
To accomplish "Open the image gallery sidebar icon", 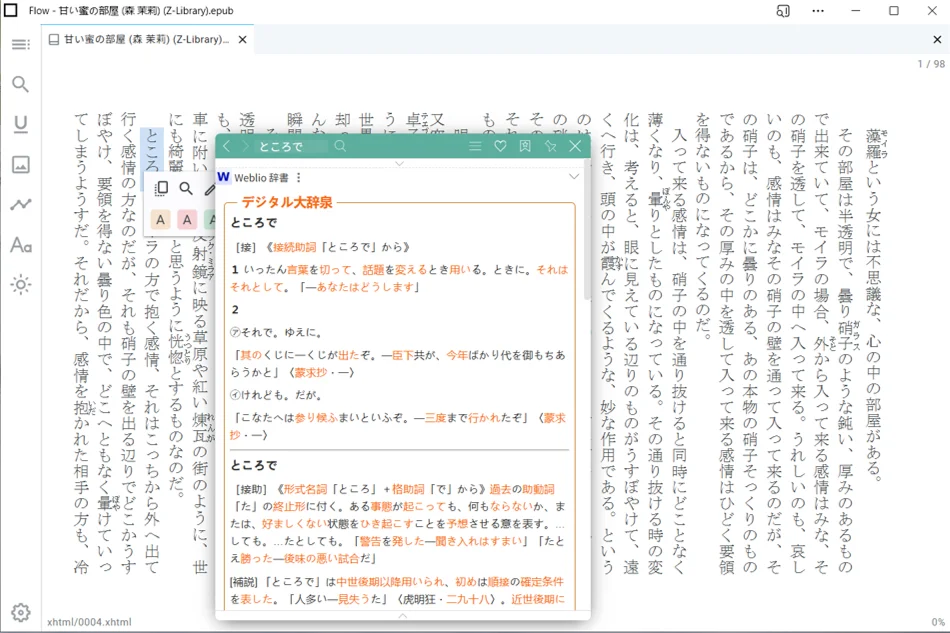I will tap(21, 165).
